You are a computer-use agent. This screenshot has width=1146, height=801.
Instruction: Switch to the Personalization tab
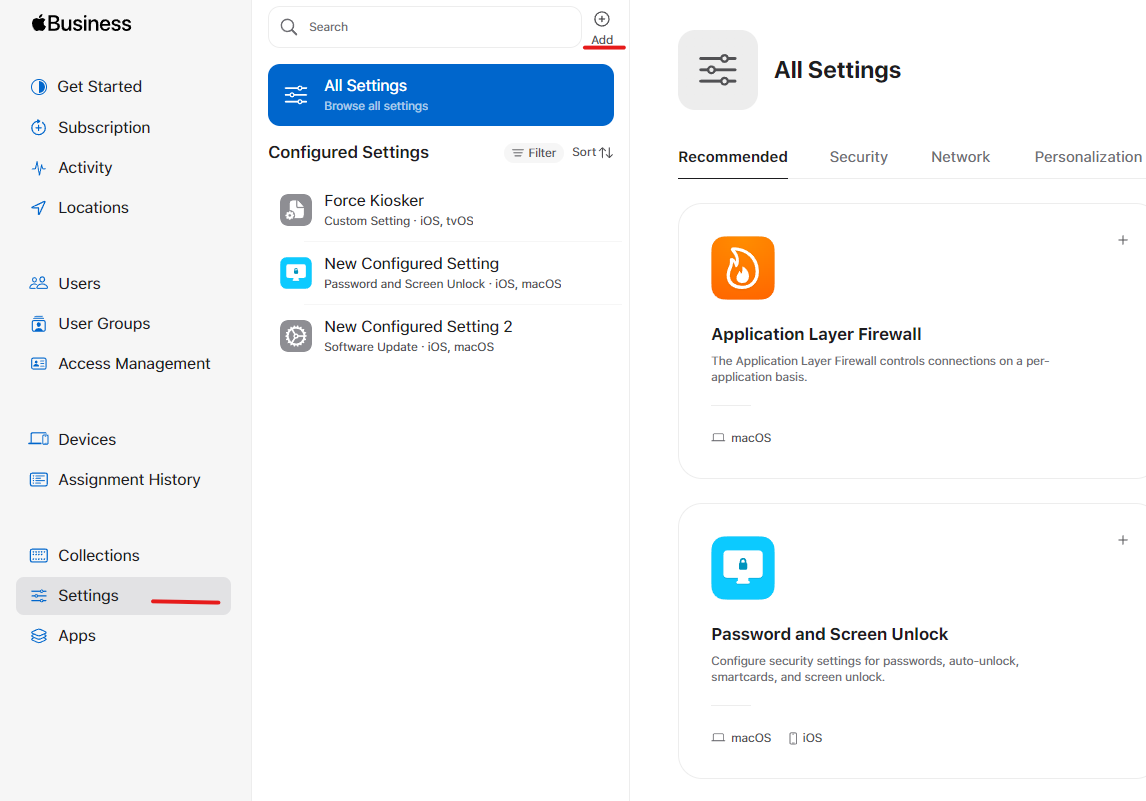1088,157
